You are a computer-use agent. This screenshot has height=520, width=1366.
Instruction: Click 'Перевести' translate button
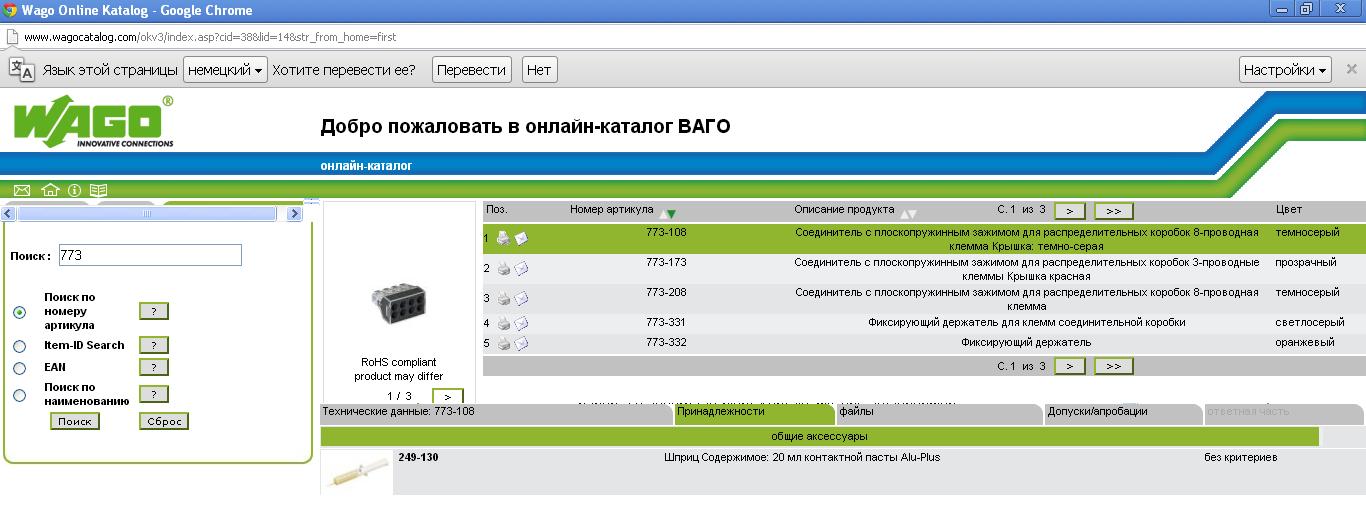coord(472,70)
